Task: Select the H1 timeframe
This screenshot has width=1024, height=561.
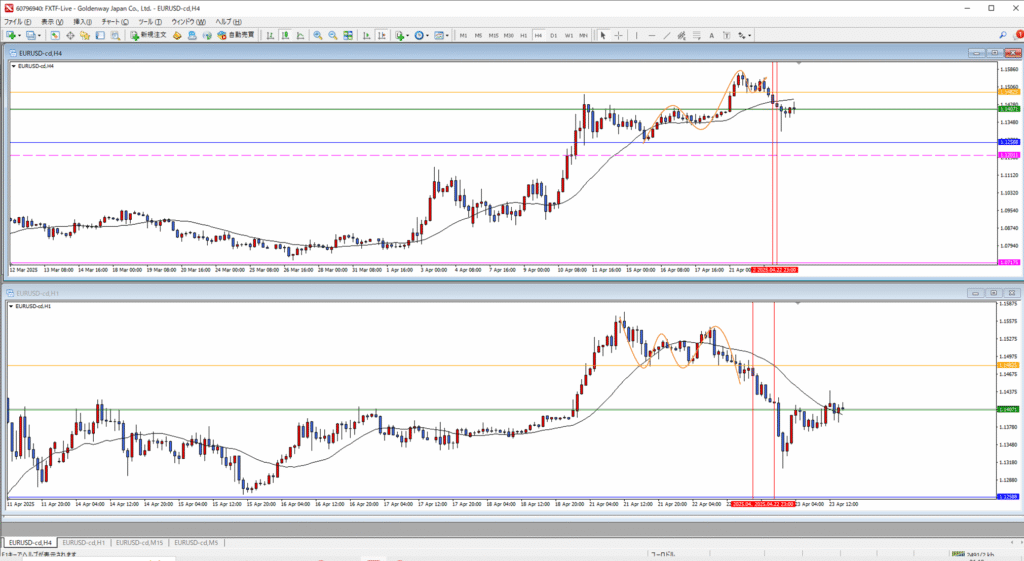Action: click(523, 35)
